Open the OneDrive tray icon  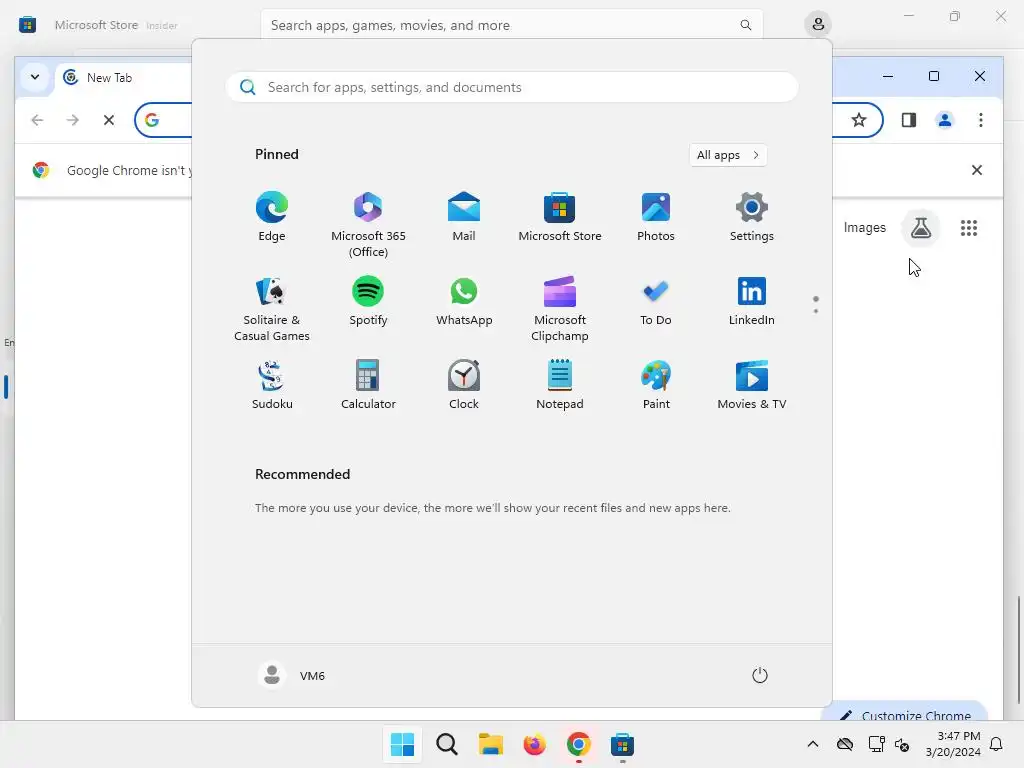844,744
